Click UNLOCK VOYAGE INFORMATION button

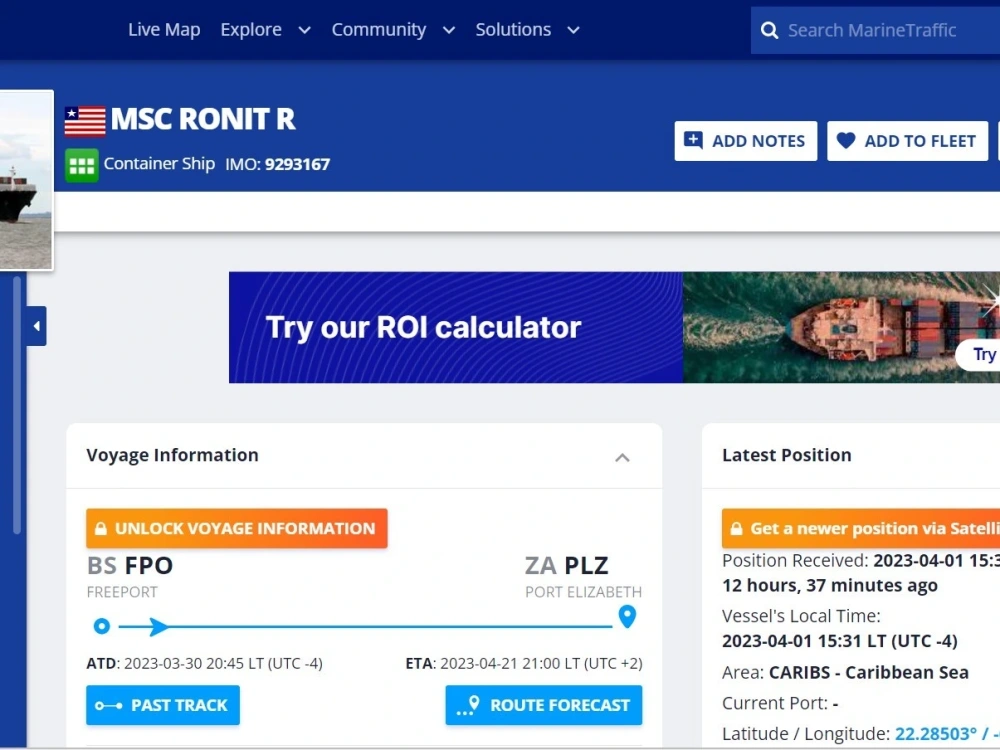point(237,528)
